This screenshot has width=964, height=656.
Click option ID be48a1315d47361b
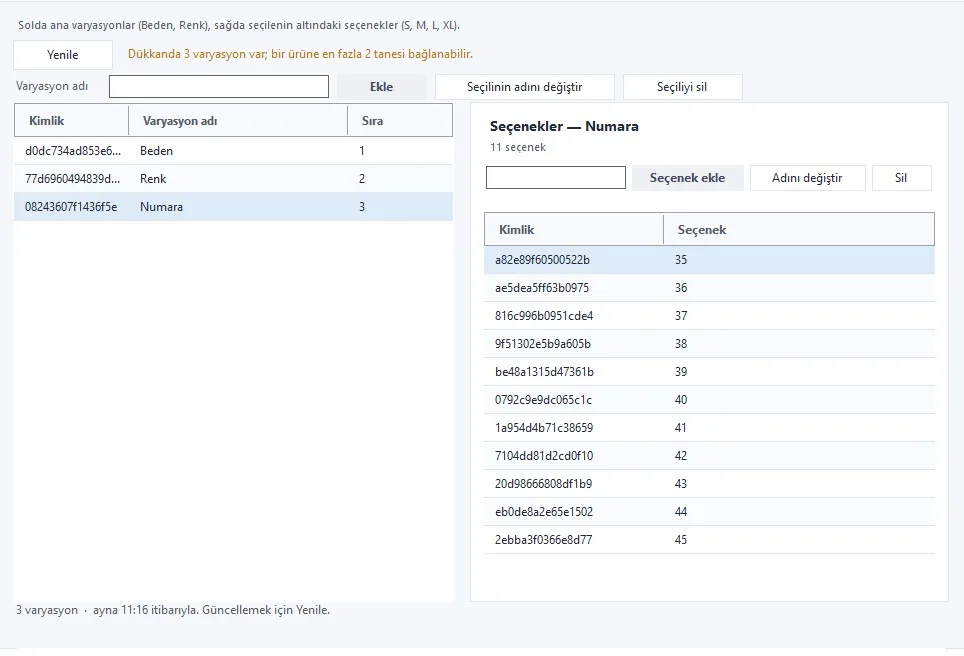(544, 371)
